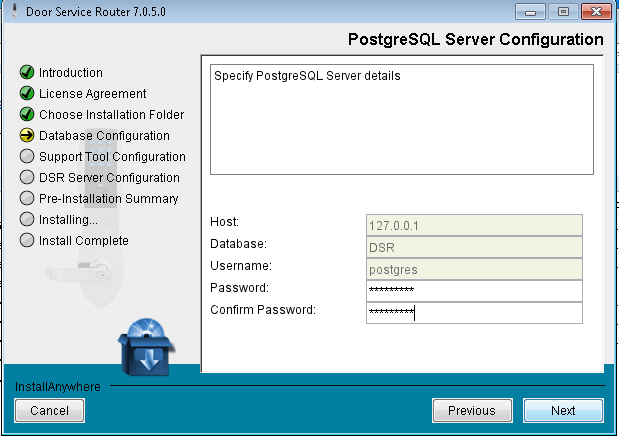This screenshot has height=436, width=619.
Task: Click the Next button
Action: click(563, 410)
